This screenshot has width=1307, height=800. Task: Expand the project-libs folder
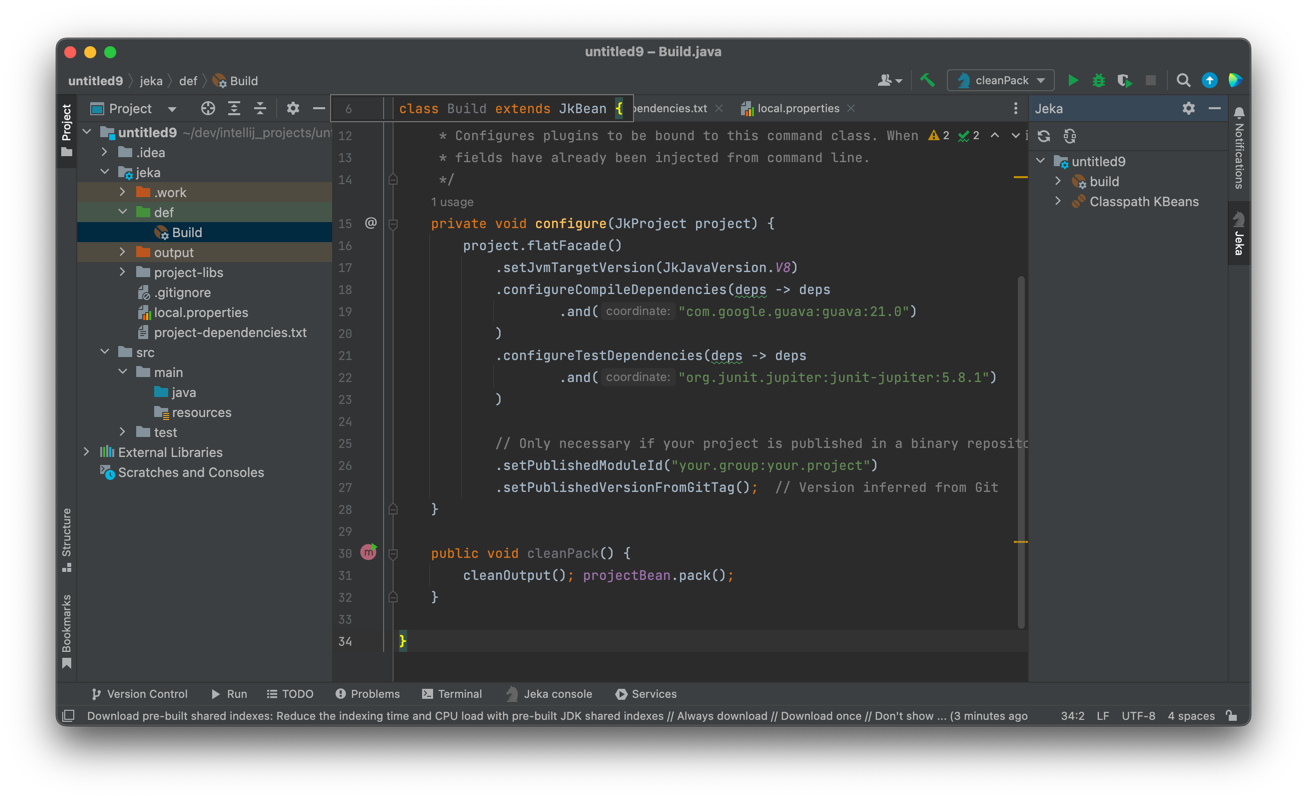(x=123, y=272)
